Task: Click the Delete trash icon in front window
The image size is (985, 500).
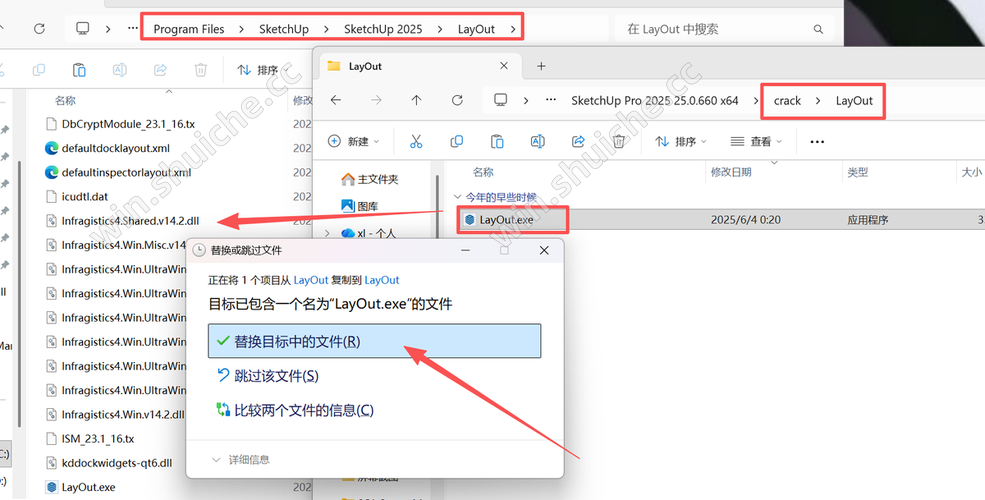Action: coord(619,142)
